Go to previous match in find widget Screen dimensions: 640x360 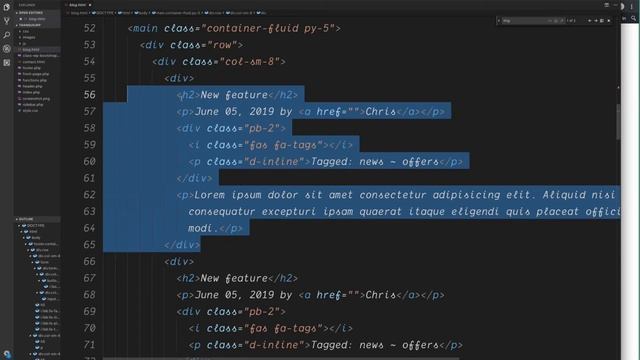coord(589,20)
